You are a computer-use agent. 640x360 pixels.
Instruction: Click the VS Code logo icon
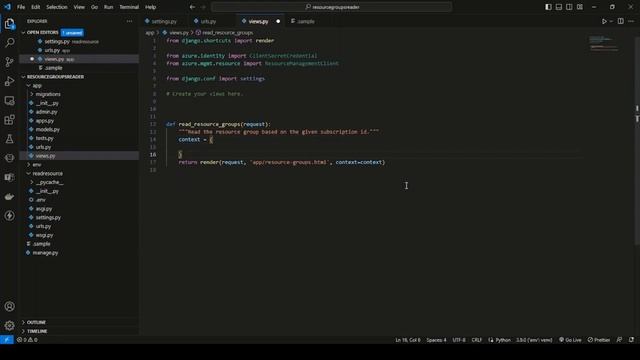pos(7,7)
